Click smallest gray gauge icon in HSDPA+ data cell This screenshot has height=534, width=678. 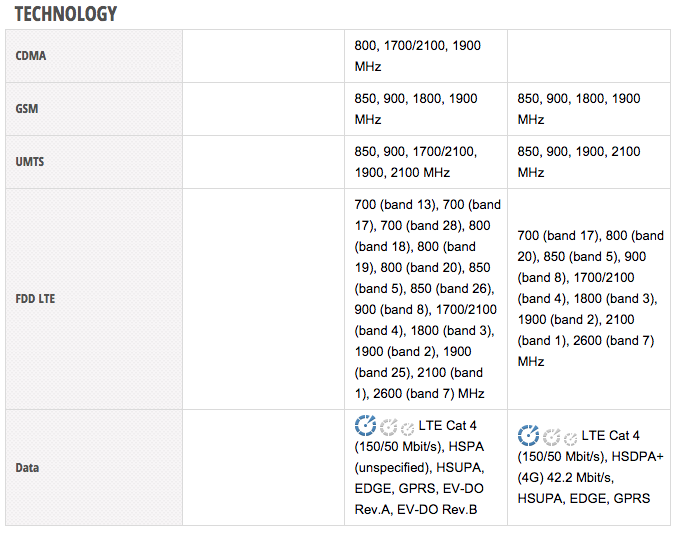point(570,439)
